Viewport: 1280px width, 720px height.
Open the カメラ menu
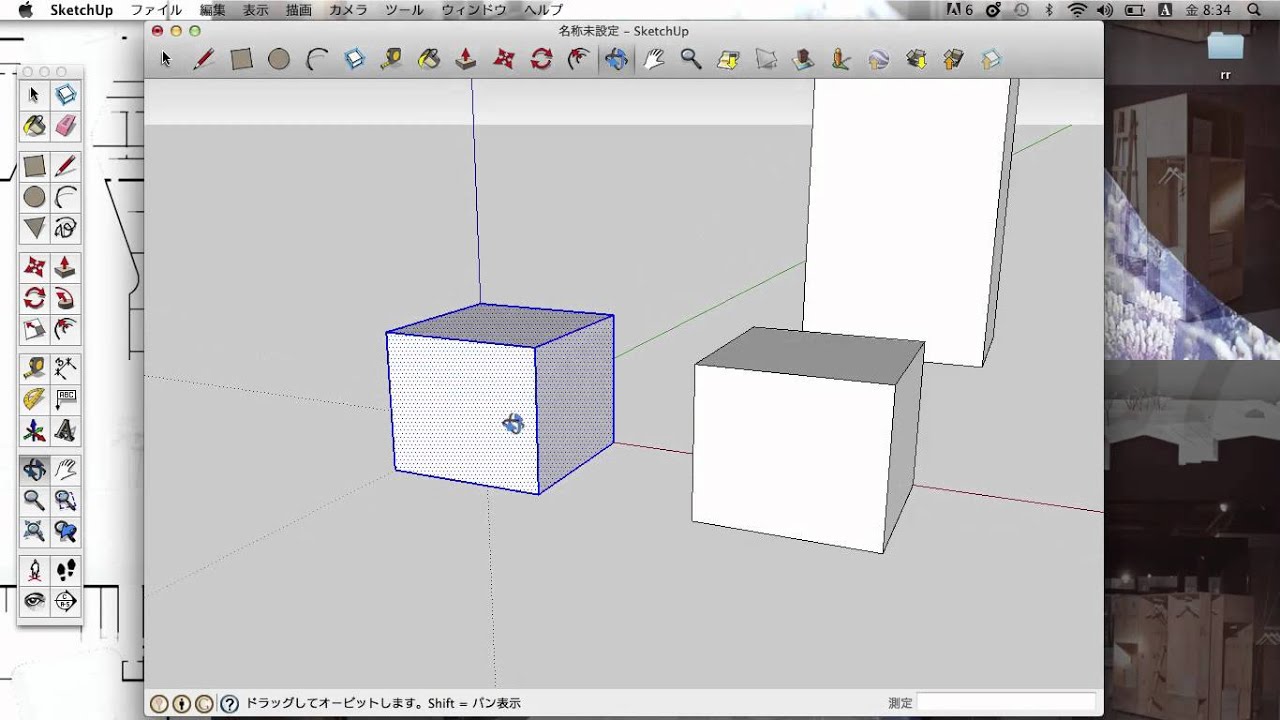click(x=348, y=10)
